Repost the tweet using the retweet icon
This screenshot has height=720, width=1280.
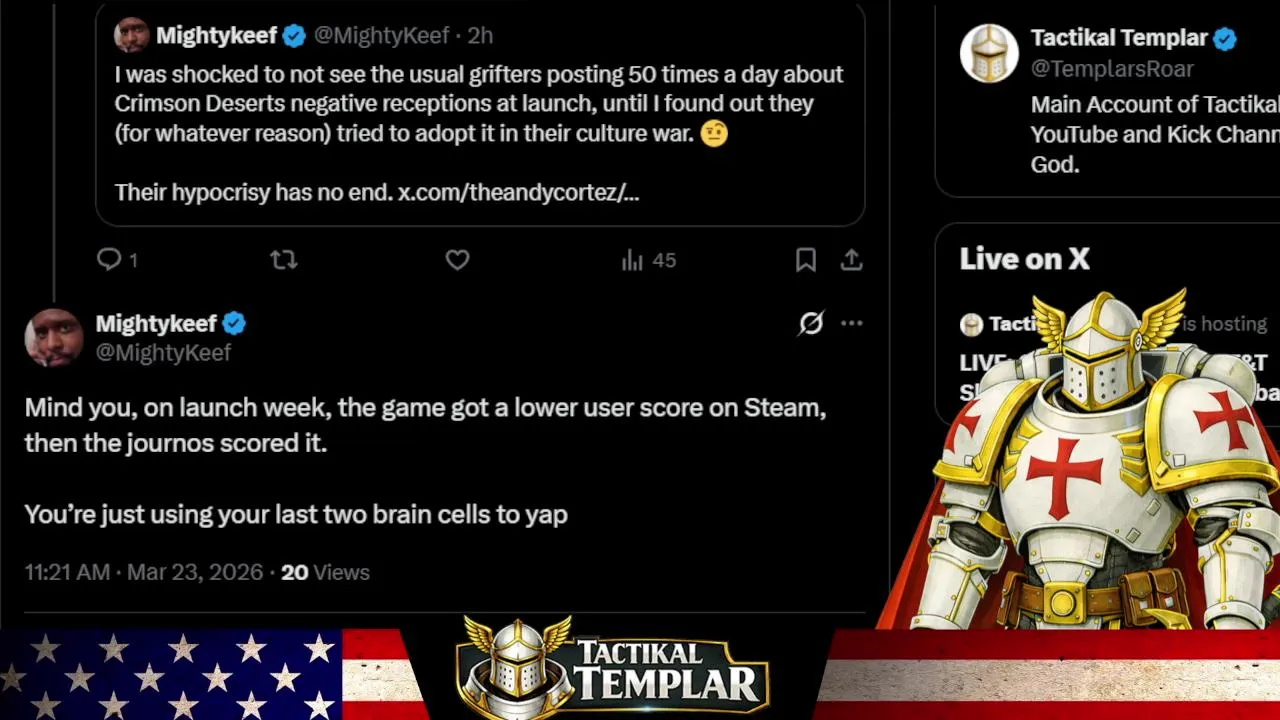284,260
